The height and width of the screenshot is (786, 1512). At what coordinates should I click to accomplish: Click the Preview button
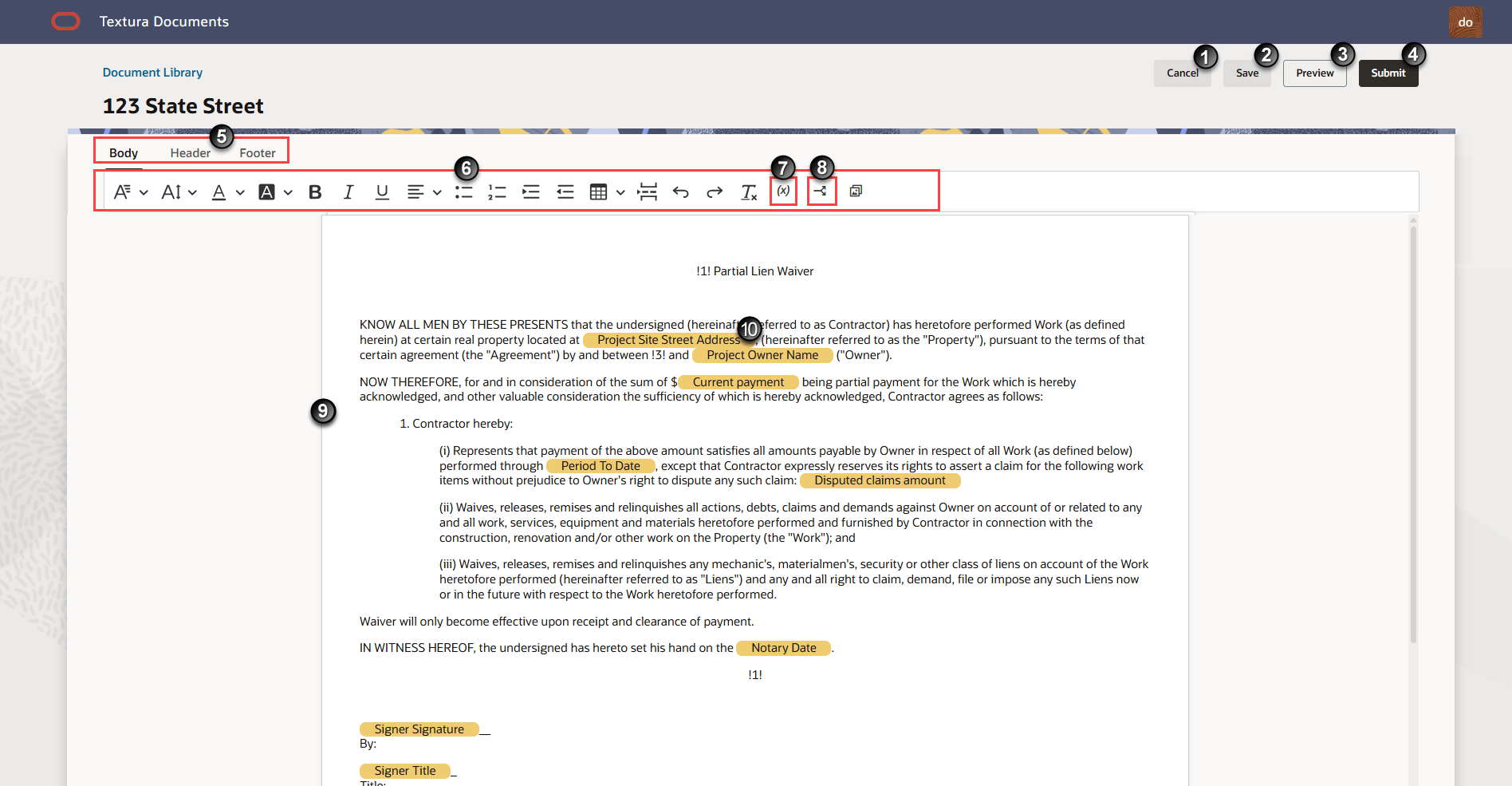[1314, 73]
